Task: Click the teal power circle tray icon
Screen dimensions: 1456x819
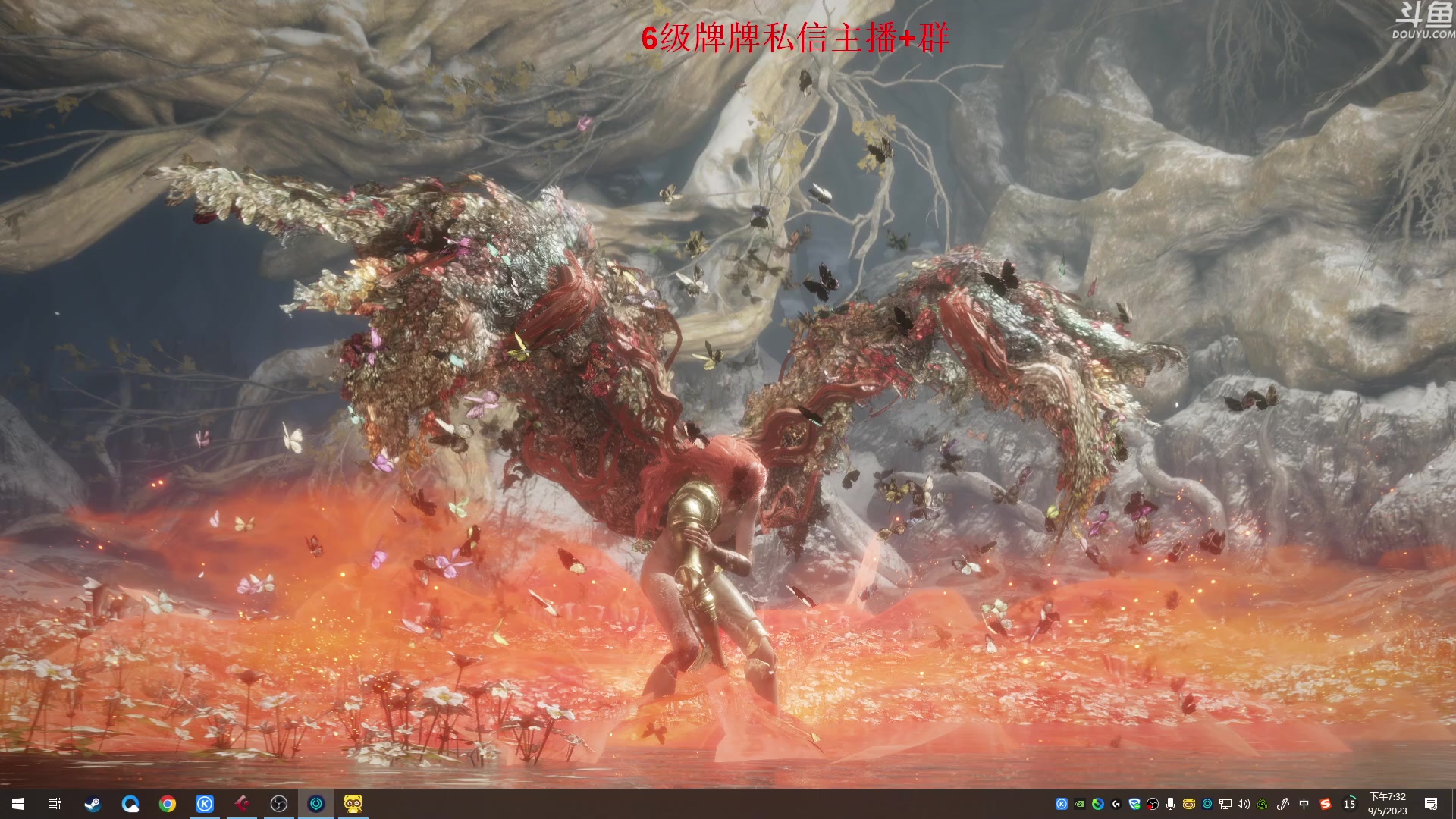Action: coord(1207,804)
